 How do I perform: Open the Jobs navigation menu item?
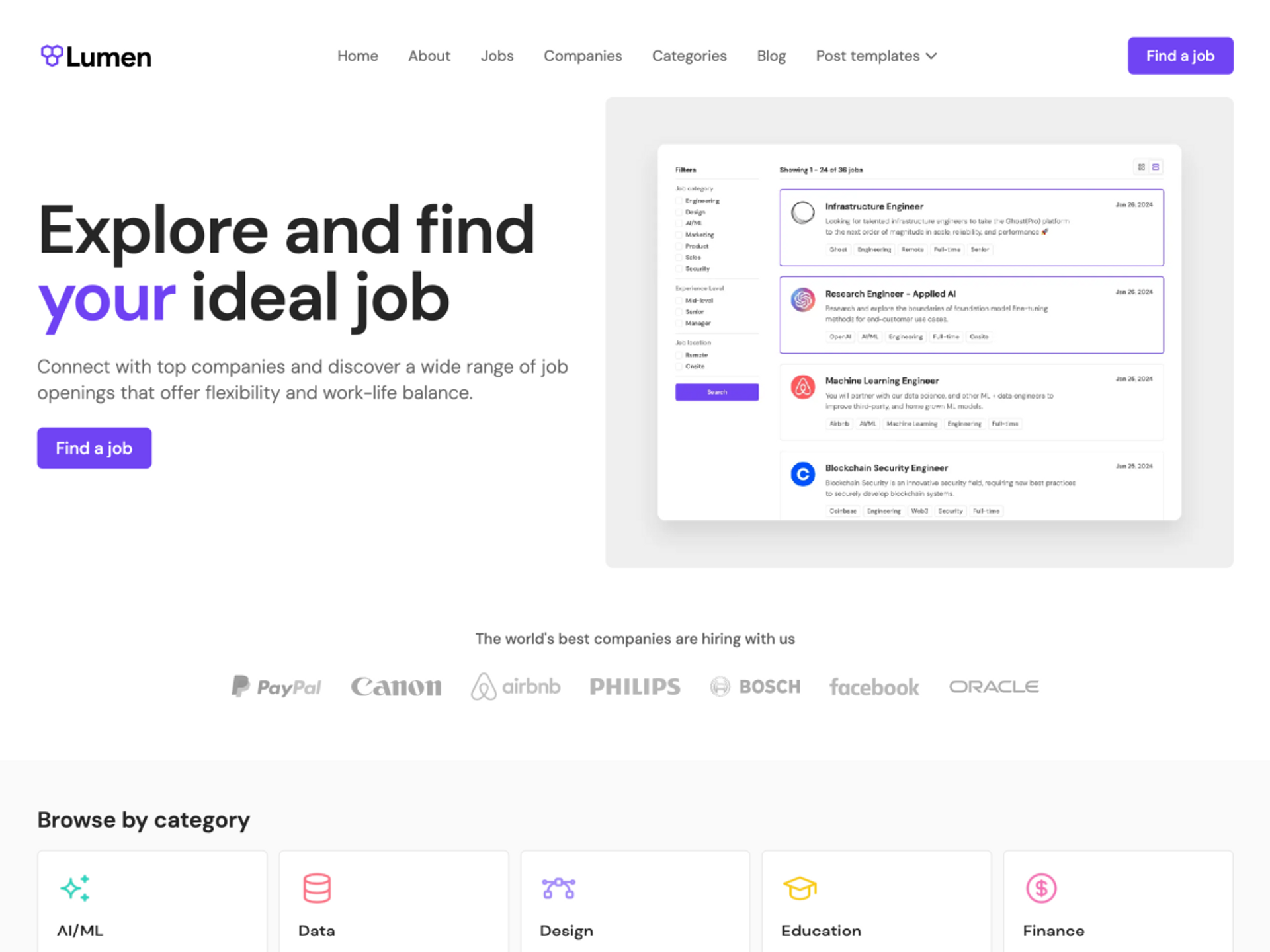[x=497, y=55]
